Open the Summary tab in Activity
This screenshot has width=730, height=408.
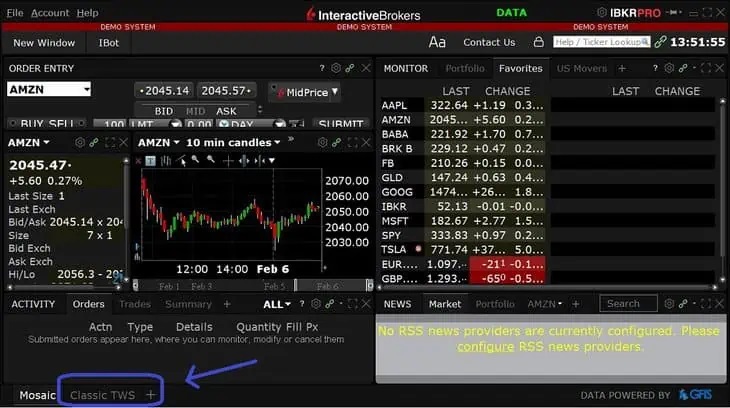coord(188,304)
